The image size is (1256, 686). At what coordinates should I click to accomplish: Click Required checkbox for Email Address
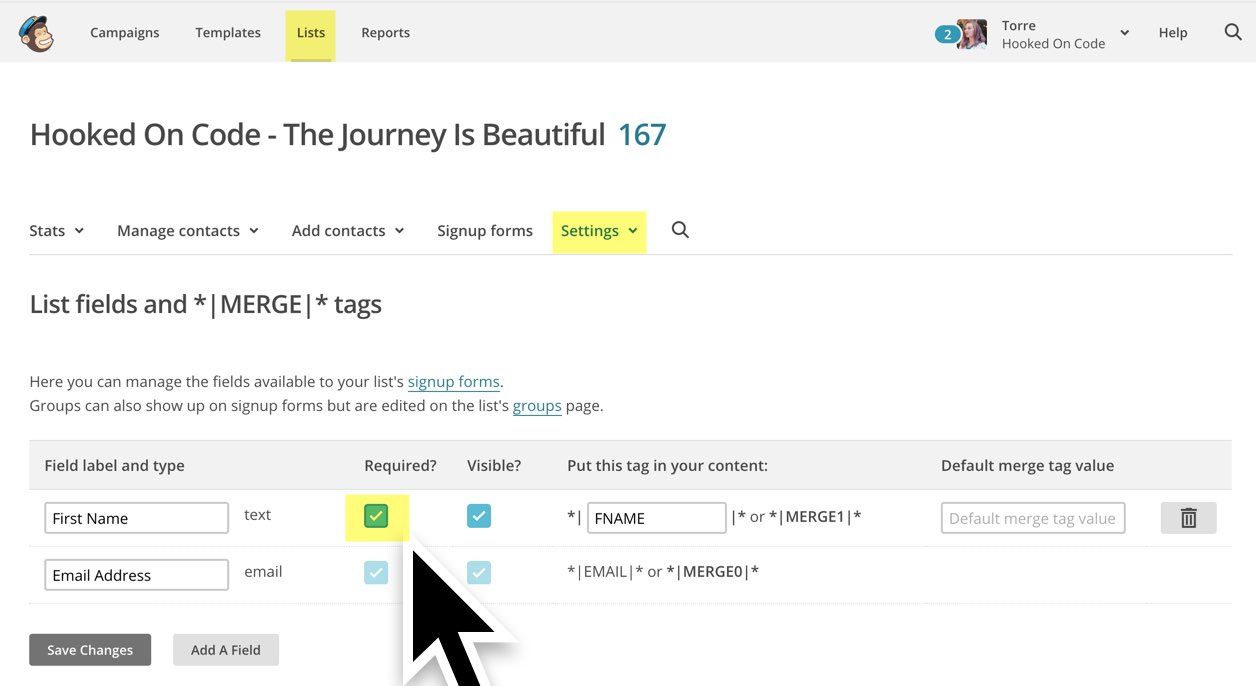click(376, 573)
